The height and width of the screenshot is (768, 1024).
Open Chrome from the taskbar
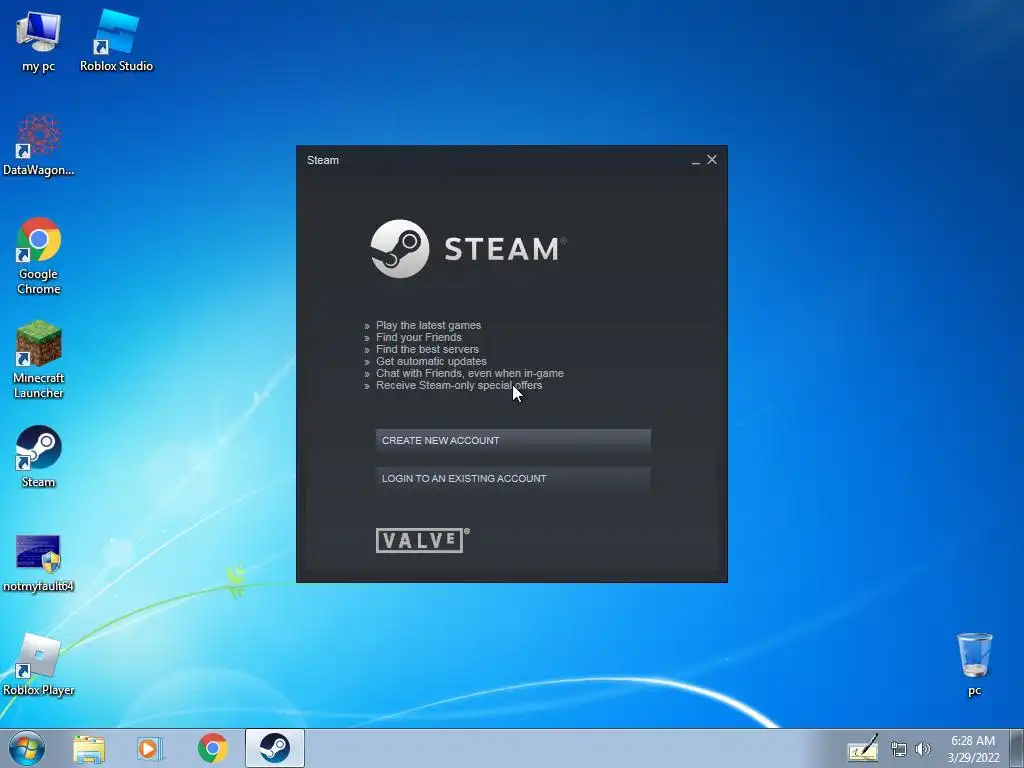click(x=212, y=748)
